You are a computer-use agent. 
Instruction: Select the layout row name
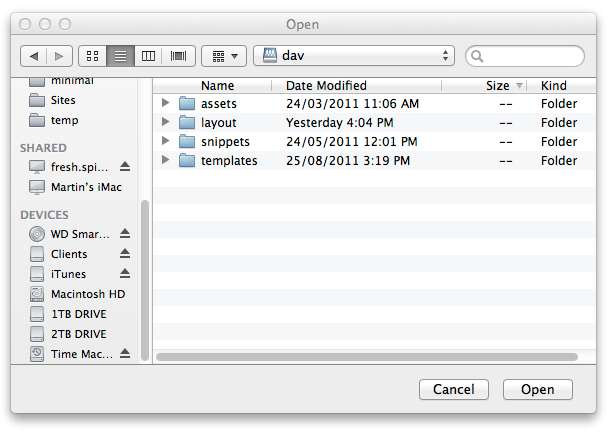219,123
